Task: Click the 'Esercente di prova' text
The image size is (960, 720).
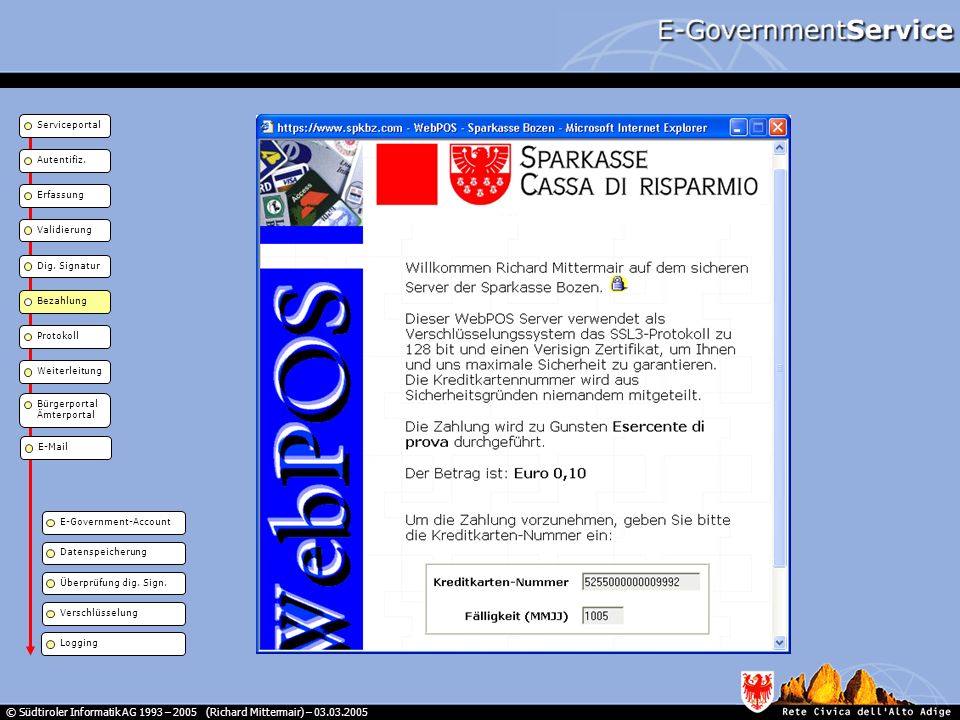Action: [x=555, y=434]
